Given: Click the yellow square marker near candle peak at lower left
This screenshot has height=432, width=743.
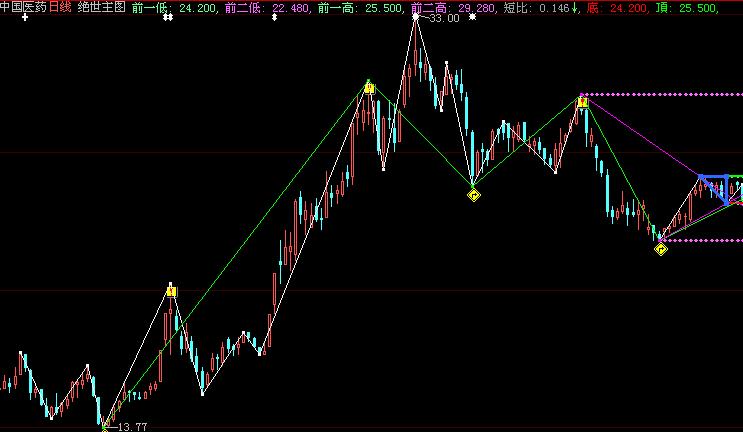Looking at the screenshot, I should point(171,291).
